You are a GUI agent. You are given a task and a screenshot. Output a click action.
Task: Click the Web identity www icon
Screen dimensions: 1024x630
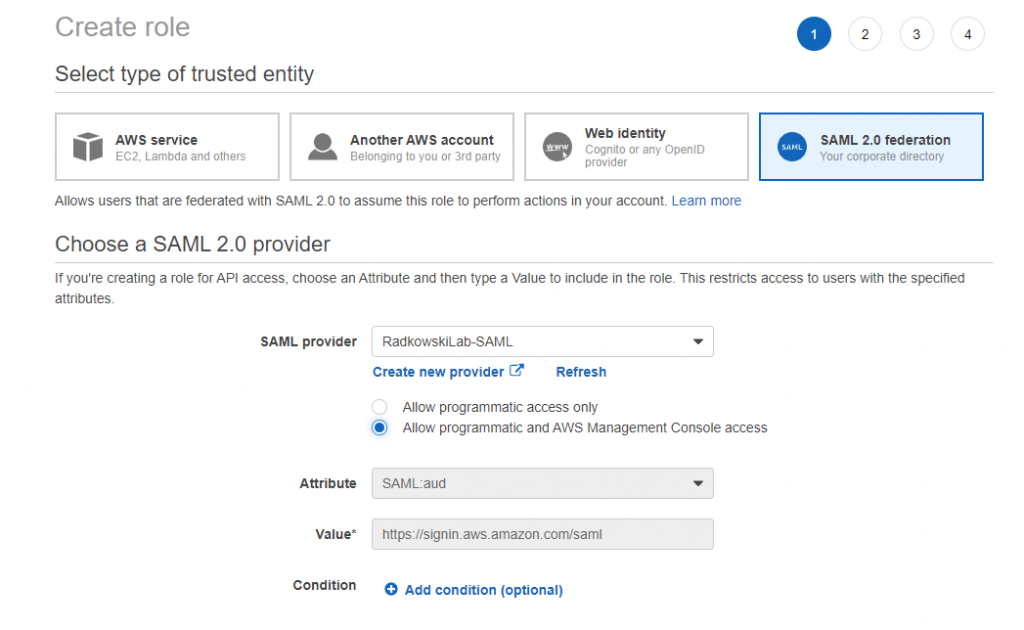(557, 147)
